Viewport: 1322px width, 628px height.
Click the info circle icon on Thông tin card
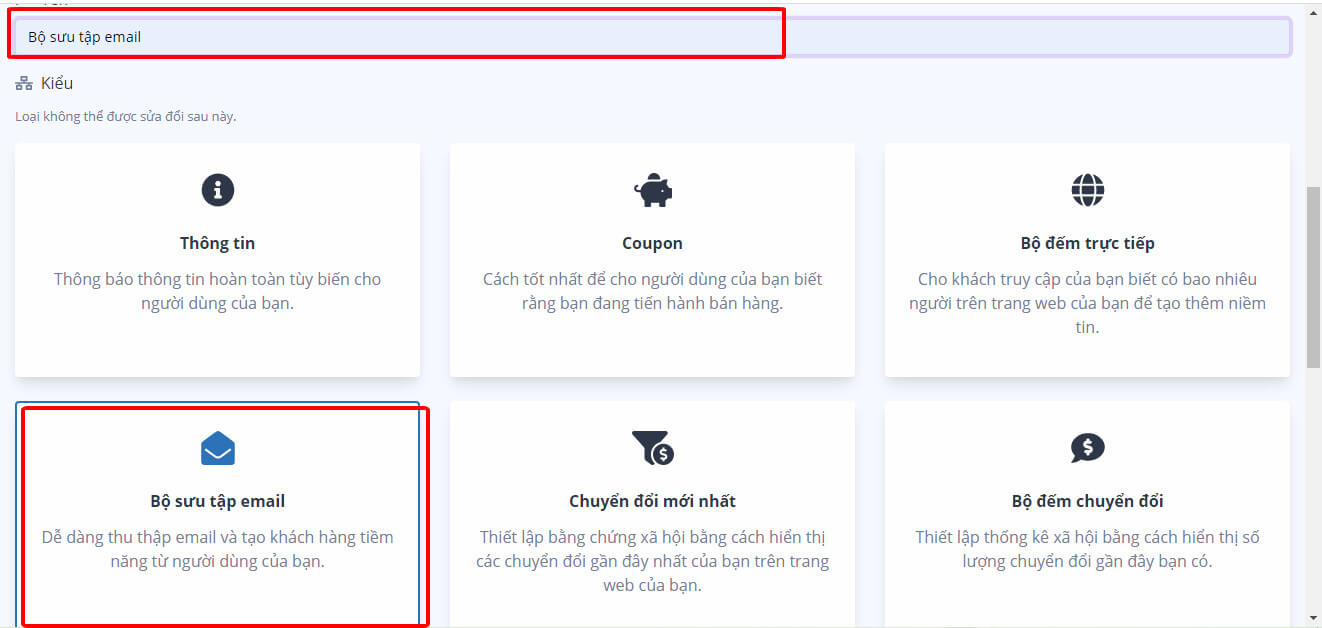tap(217, 189)
